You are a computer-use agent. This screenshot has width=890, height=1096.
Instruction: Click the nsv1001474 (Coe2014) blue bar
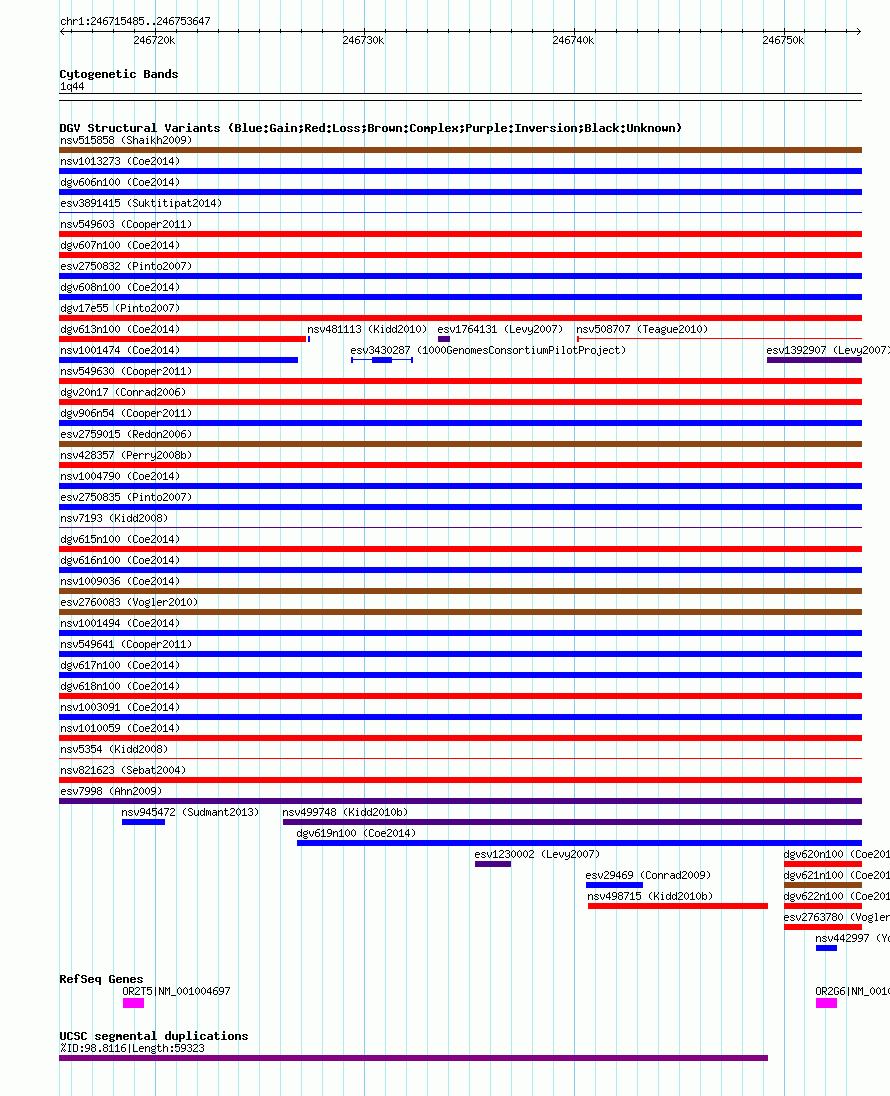coord(178,360)
